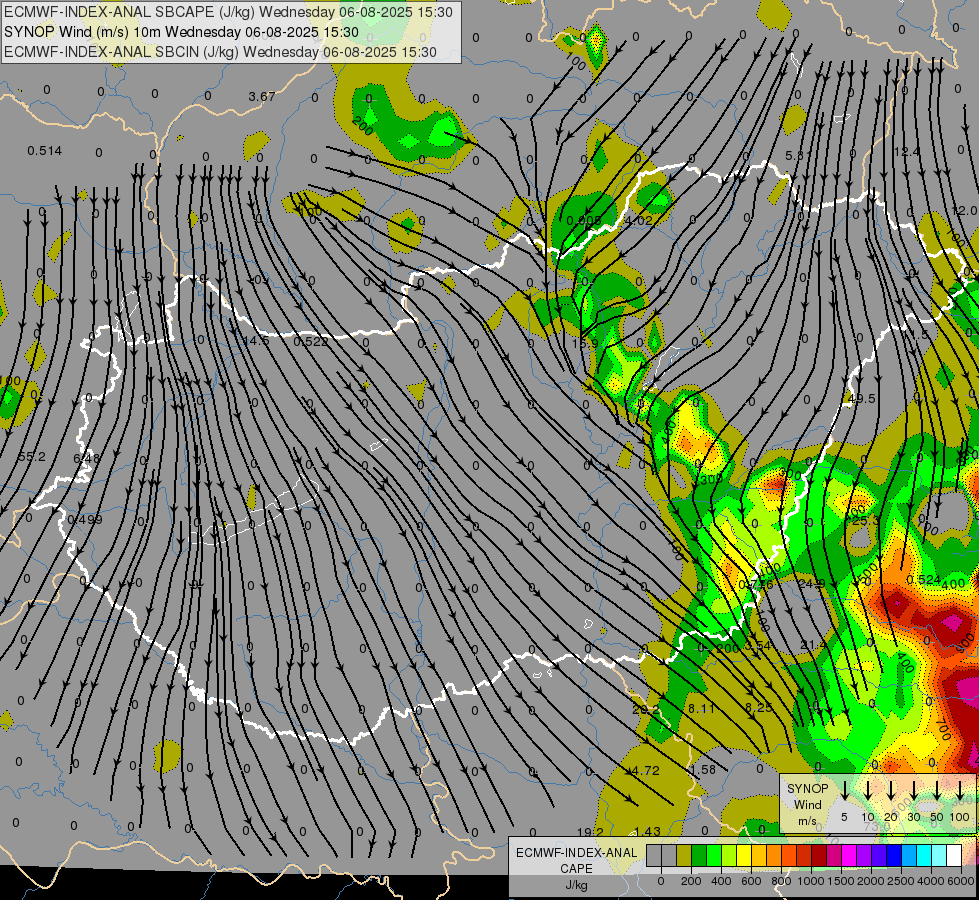Click the 0.499 value on the map
Viewport: 979px width, 900px height.
pos(85,520)
